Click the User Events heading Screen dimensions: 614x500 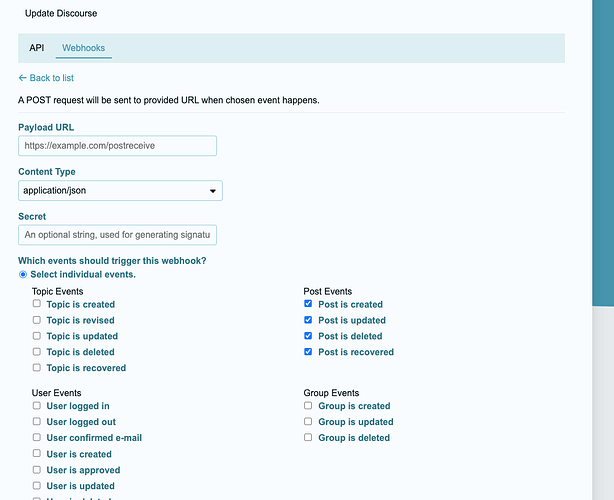pos(56,393)
